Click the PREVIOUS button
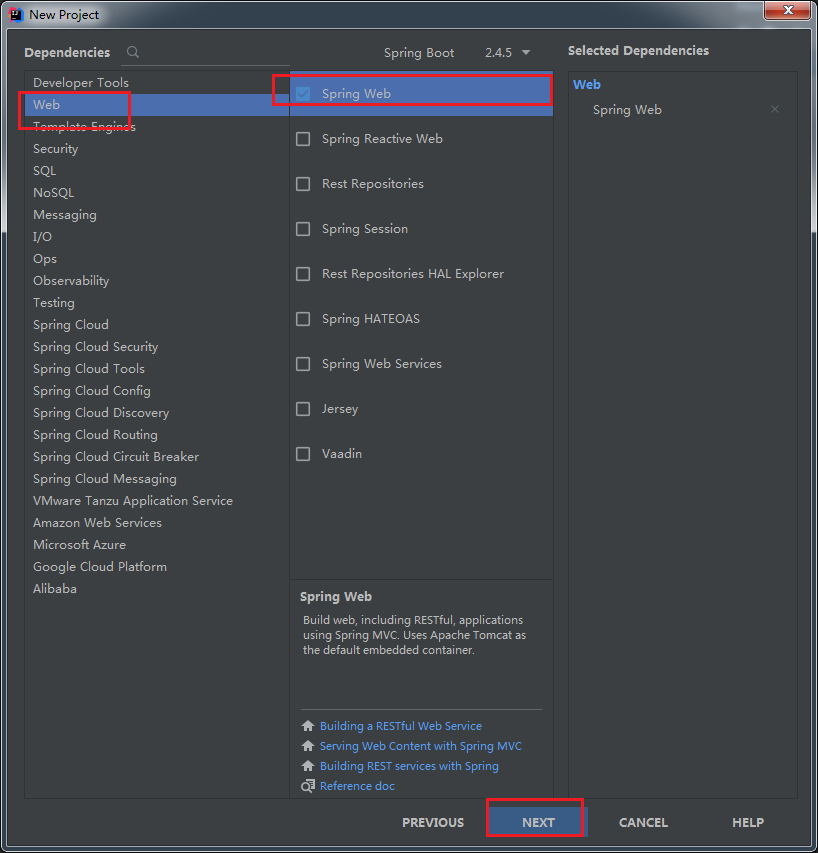 tap(433, 823)
